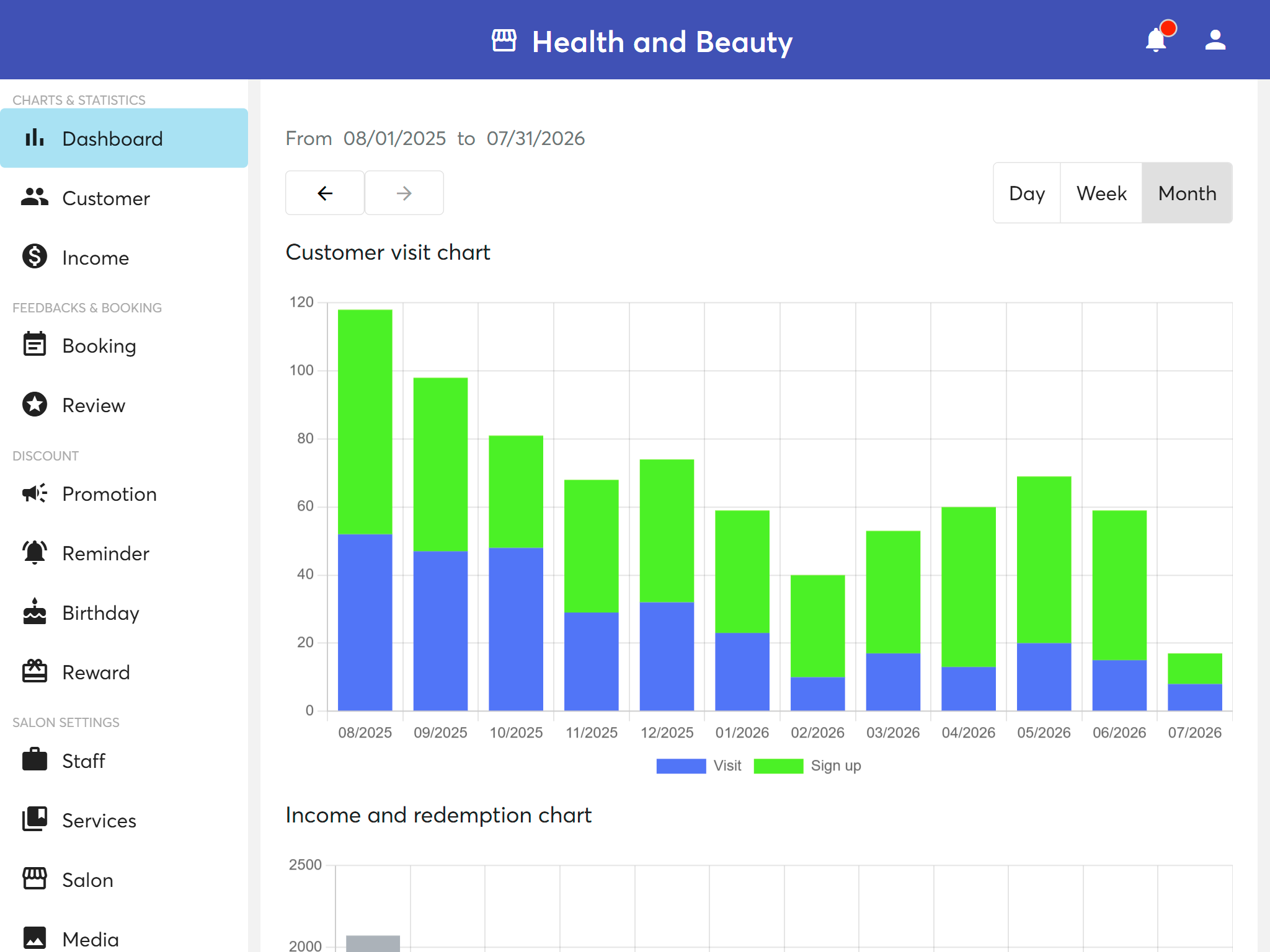The width and height of the screenshot is (1270, 952).
Task: Click the Income dollar icon
Action: (35, 257)
